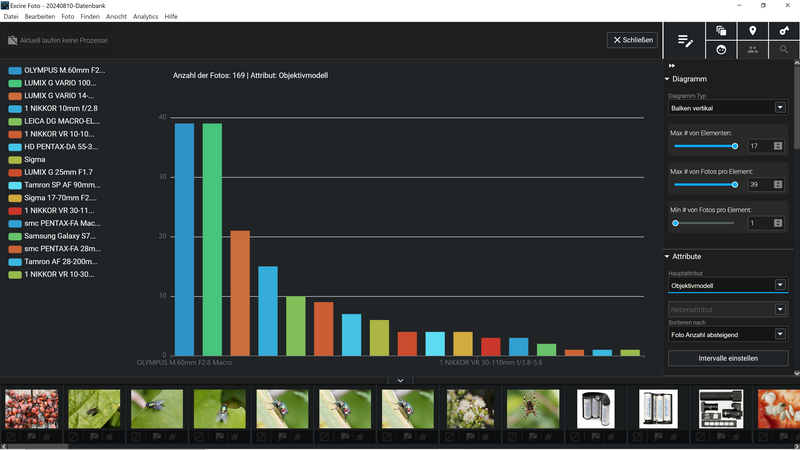Screen dimensions: 800x450
Task: Open the face recognition panel icon
Action: (720, 49)
